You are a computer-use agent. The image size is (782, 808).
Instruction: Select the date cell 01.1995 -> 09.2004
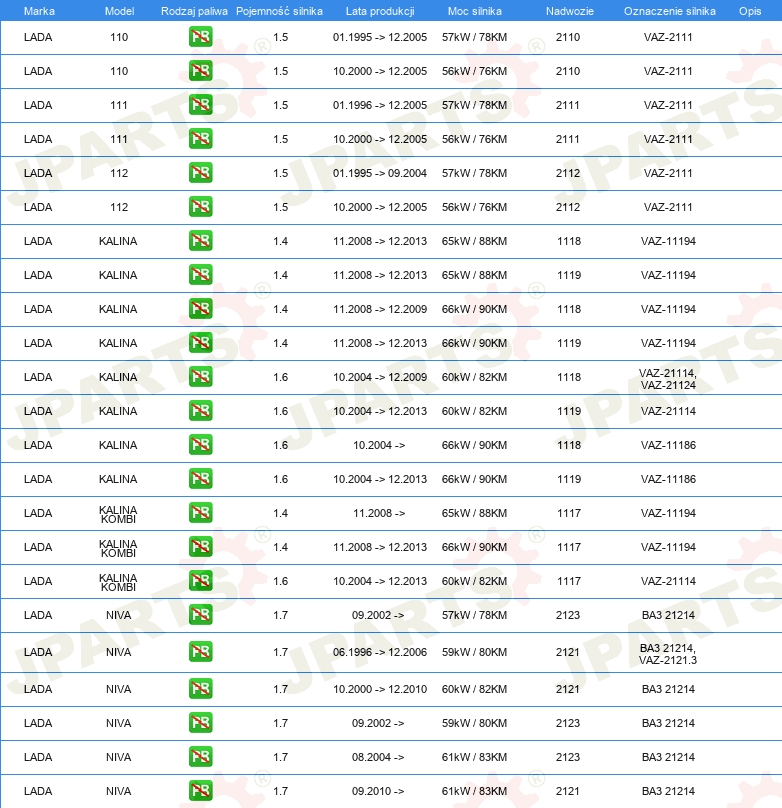[x=380, y=173]
